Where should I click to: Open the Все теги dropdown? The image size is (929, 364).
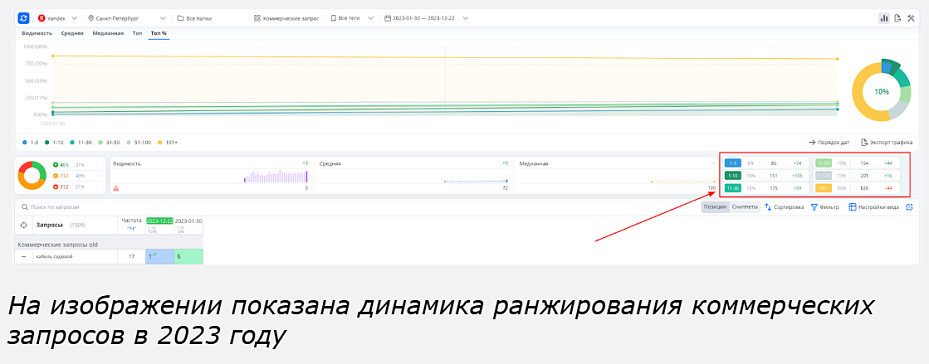coord(352,18)
